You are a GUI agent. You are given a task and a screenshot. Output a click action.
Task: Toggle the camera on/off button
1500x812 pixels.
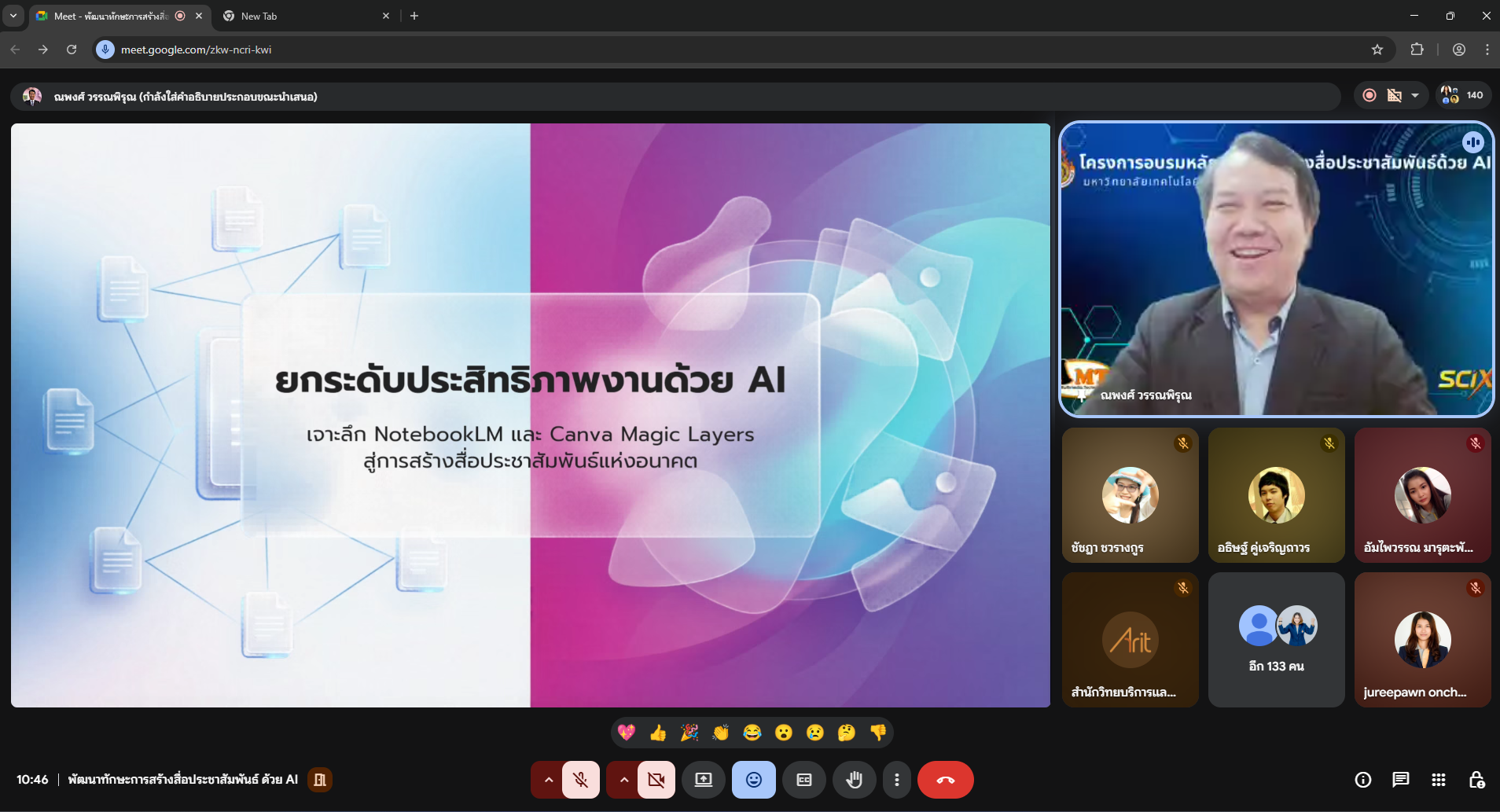pyautogui.click(x=656, y=780)
